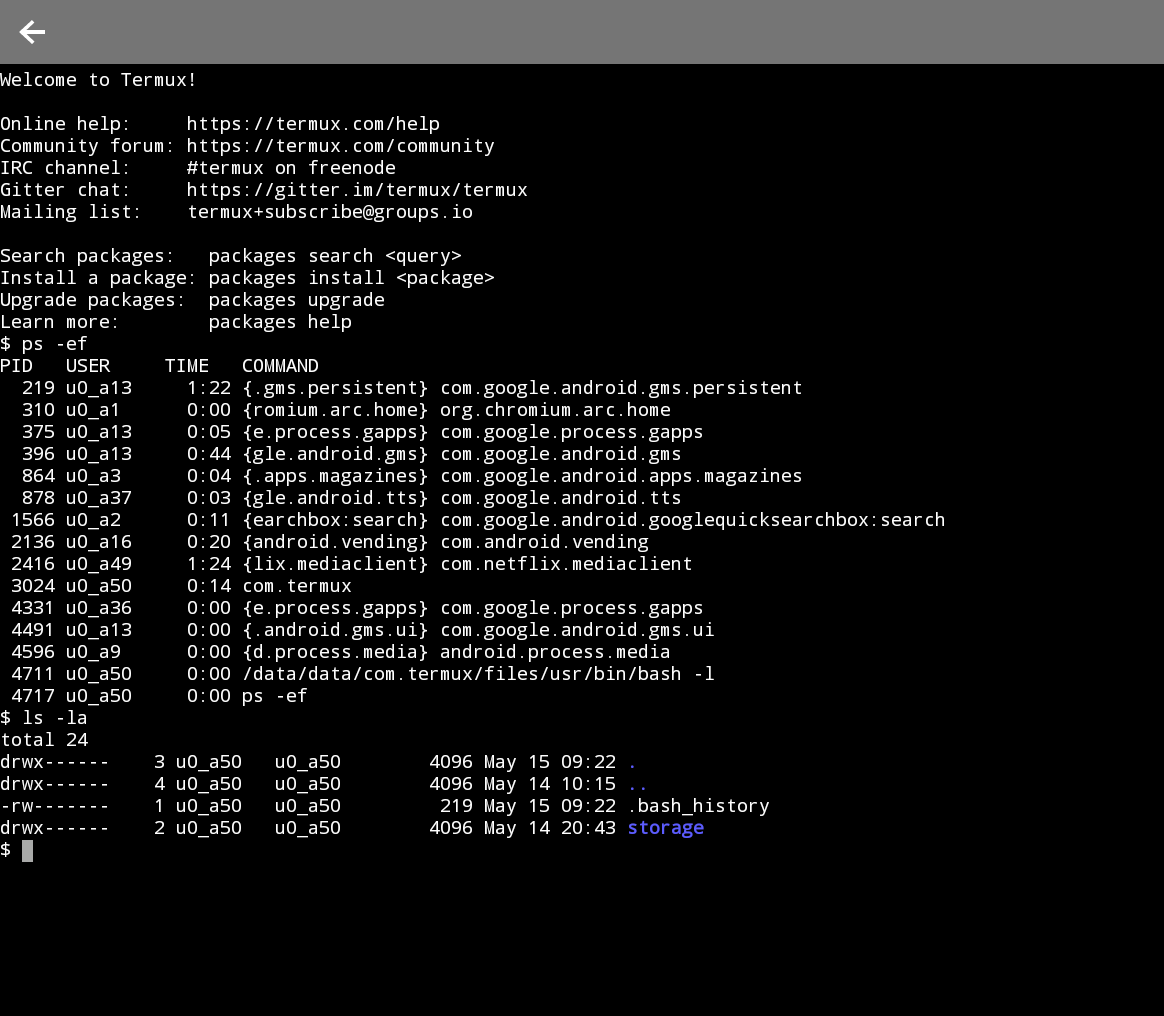The width and height of the screenshot is (1164, 1016).
Task: Click the USER column header
Action: click(x=88, y=366)
